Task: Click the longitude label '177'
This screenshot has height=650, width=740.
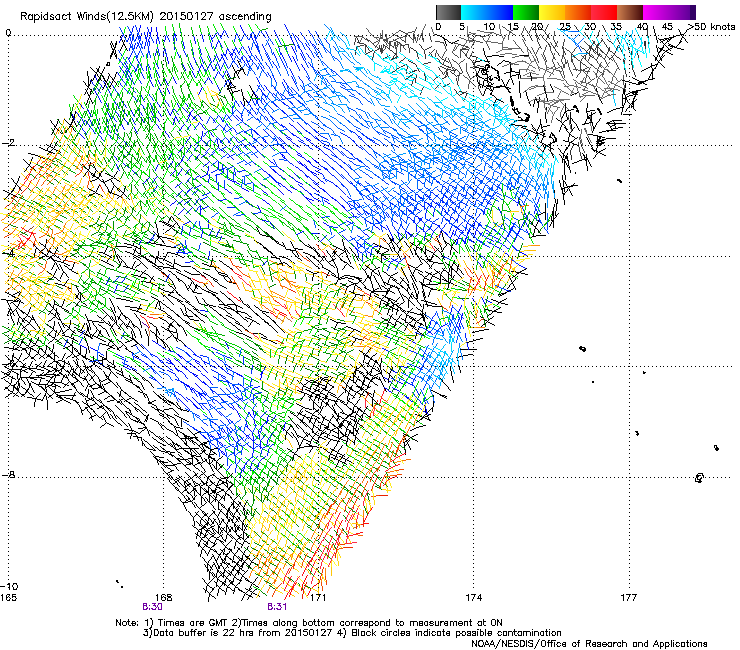Action: coord(629,598)
